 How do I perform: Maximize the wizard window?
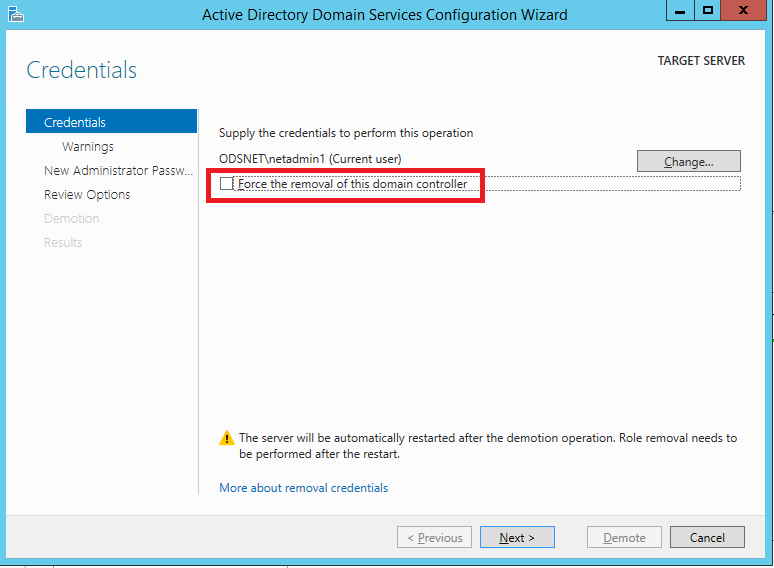[x=707, y=10]
